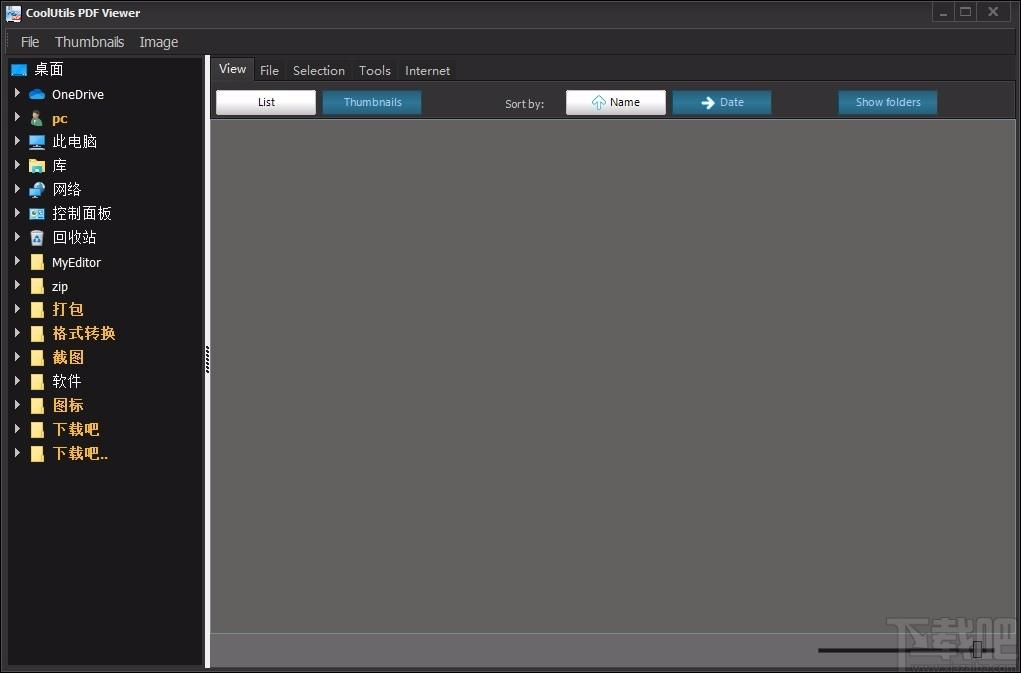The image size is (1021, 673).
Task: Expand the pc tree node
Action: tap(17, 117)
